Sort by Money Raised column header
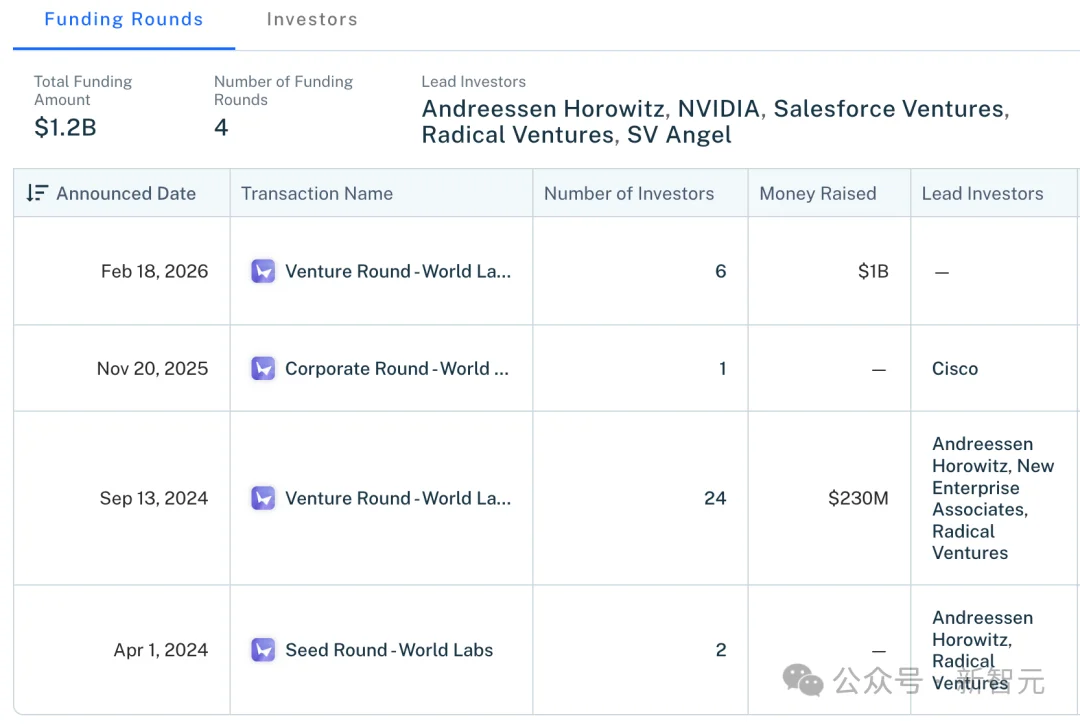The image size is (1080, 725). 818,193
